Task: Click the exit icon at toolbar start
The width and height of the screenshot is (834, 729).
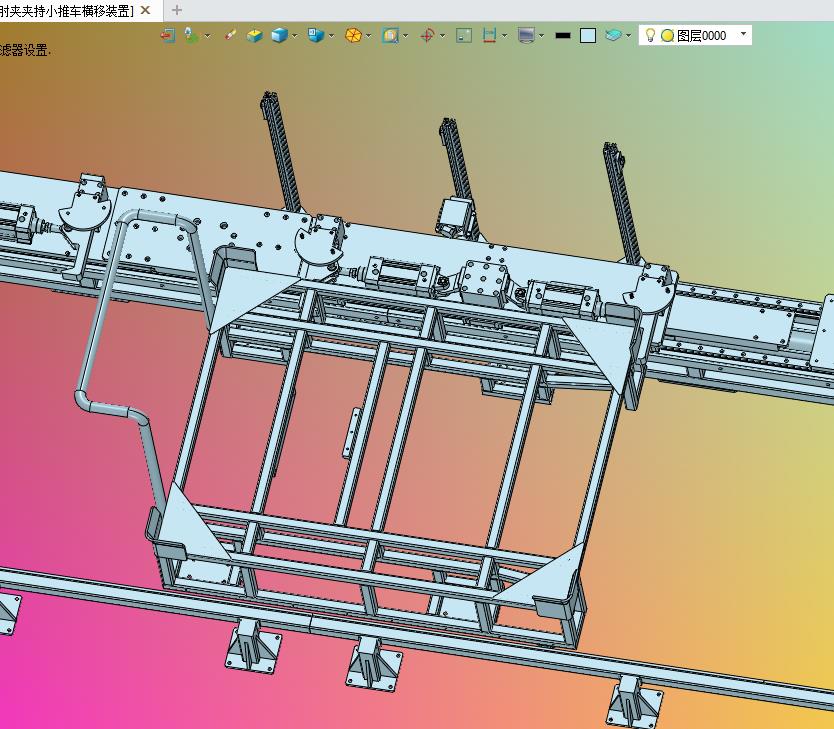Action: 168,36
